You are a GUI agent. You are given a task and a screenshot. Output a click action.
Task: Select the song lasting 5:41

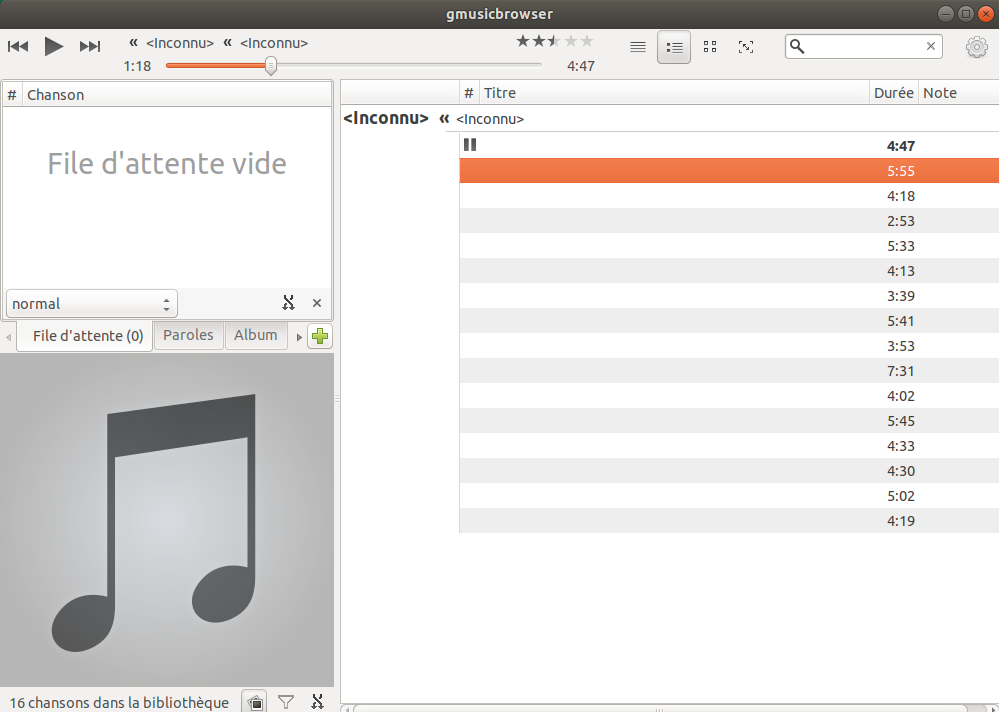pos(729,321)
